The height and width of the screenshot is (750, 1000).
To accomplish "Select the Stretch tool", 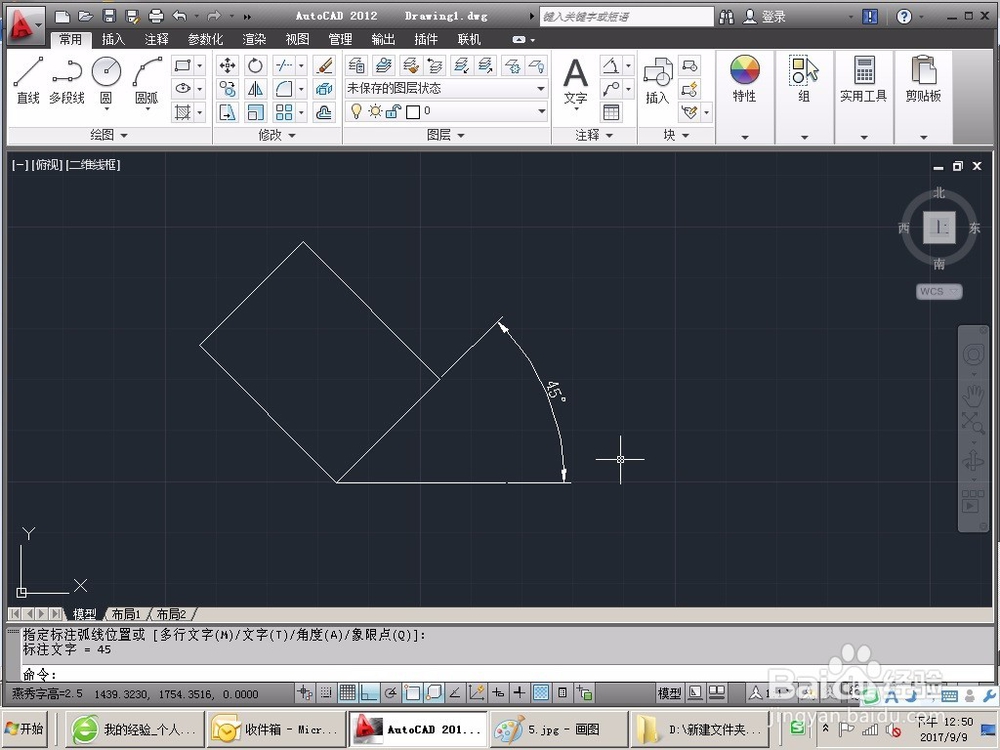I will [227, 112].
